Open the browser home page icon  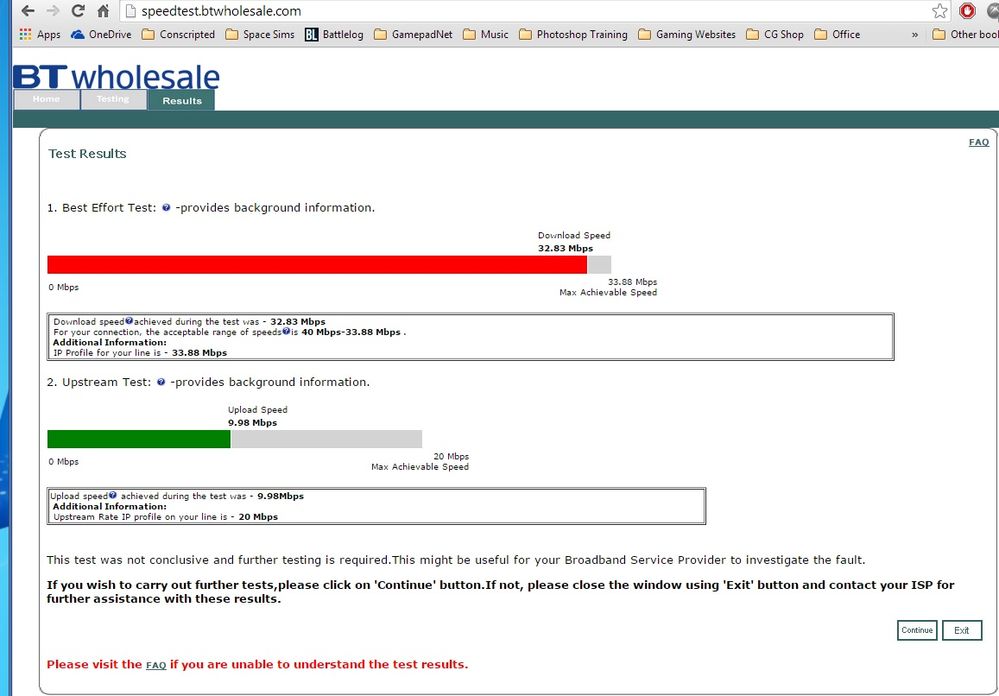pos(103,11)
